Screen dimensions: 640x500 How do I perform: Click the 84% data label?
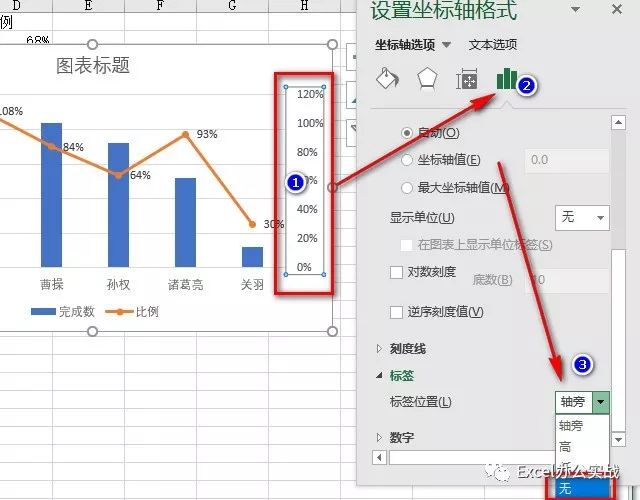point(73,147)
